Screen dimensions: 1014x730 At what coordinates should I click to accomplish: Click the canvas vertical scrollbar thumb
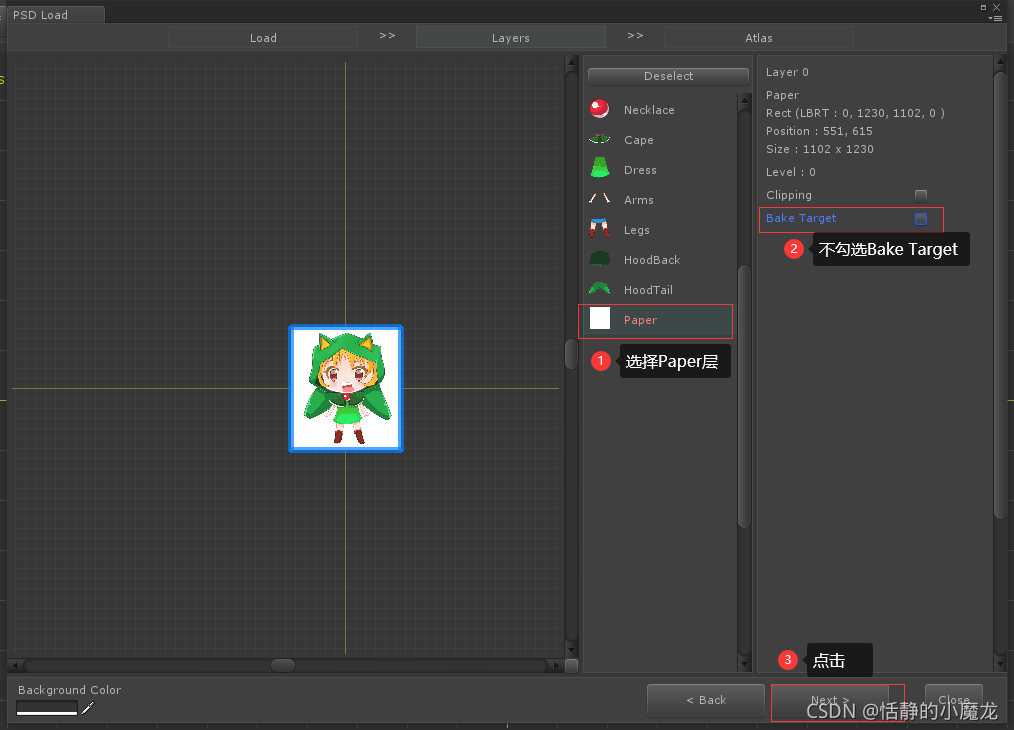coord(571,354)
